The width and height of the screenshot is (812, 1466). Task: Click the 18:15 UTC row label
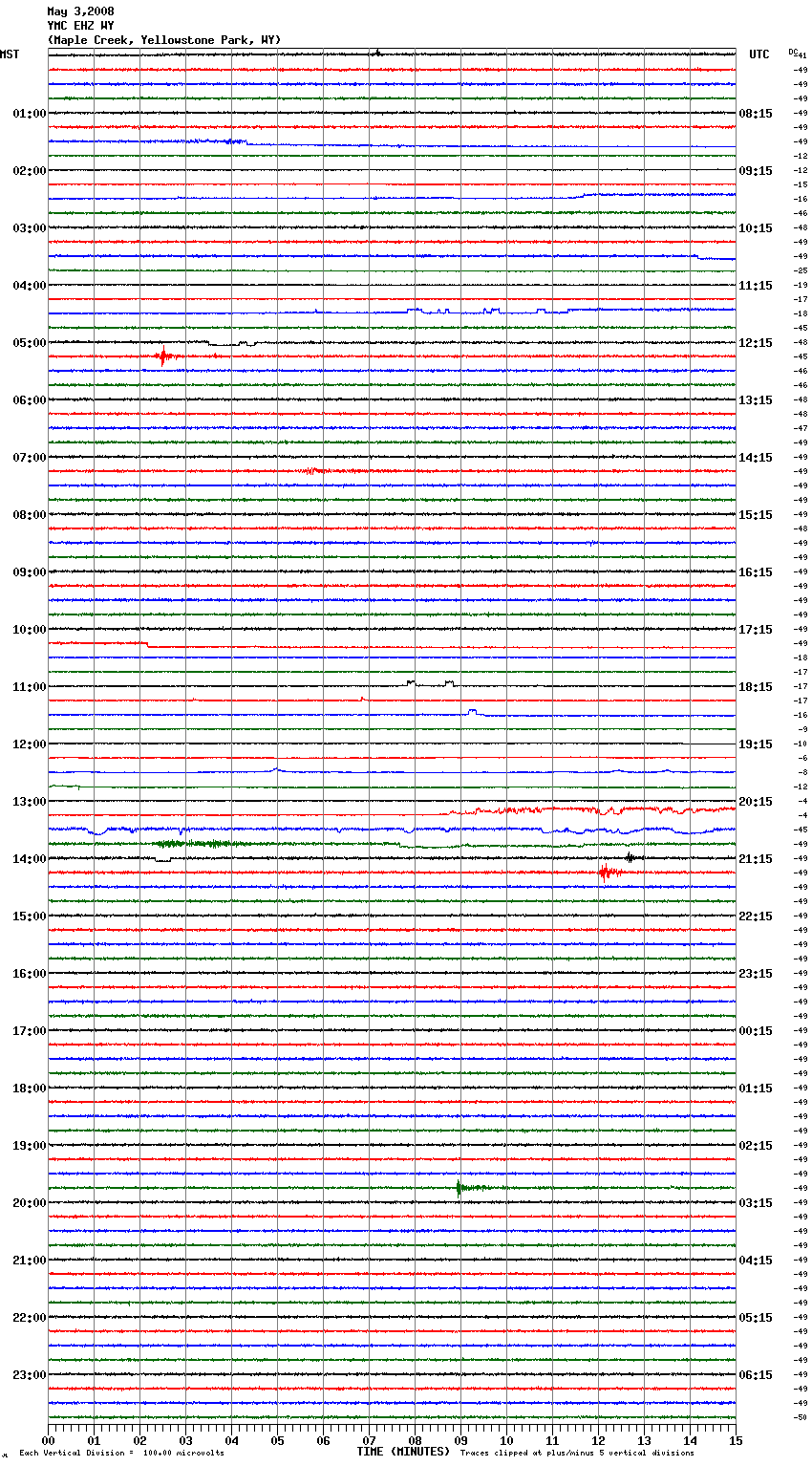(756, 687)
